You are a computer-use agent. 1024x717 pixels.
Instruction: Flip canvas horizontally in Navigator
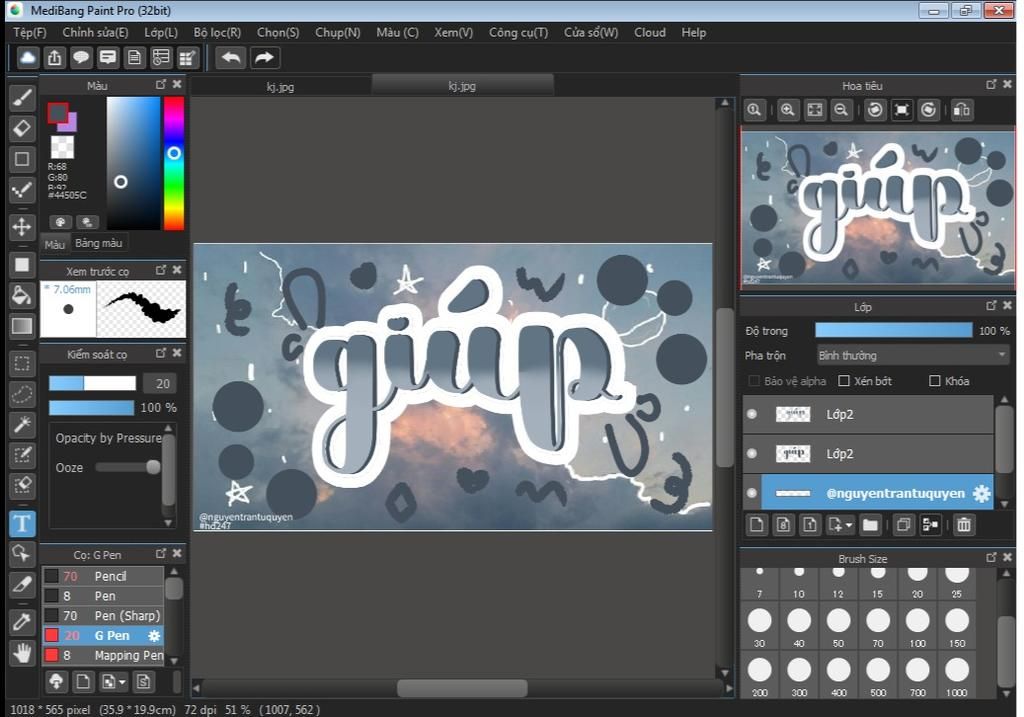[961, 110]
